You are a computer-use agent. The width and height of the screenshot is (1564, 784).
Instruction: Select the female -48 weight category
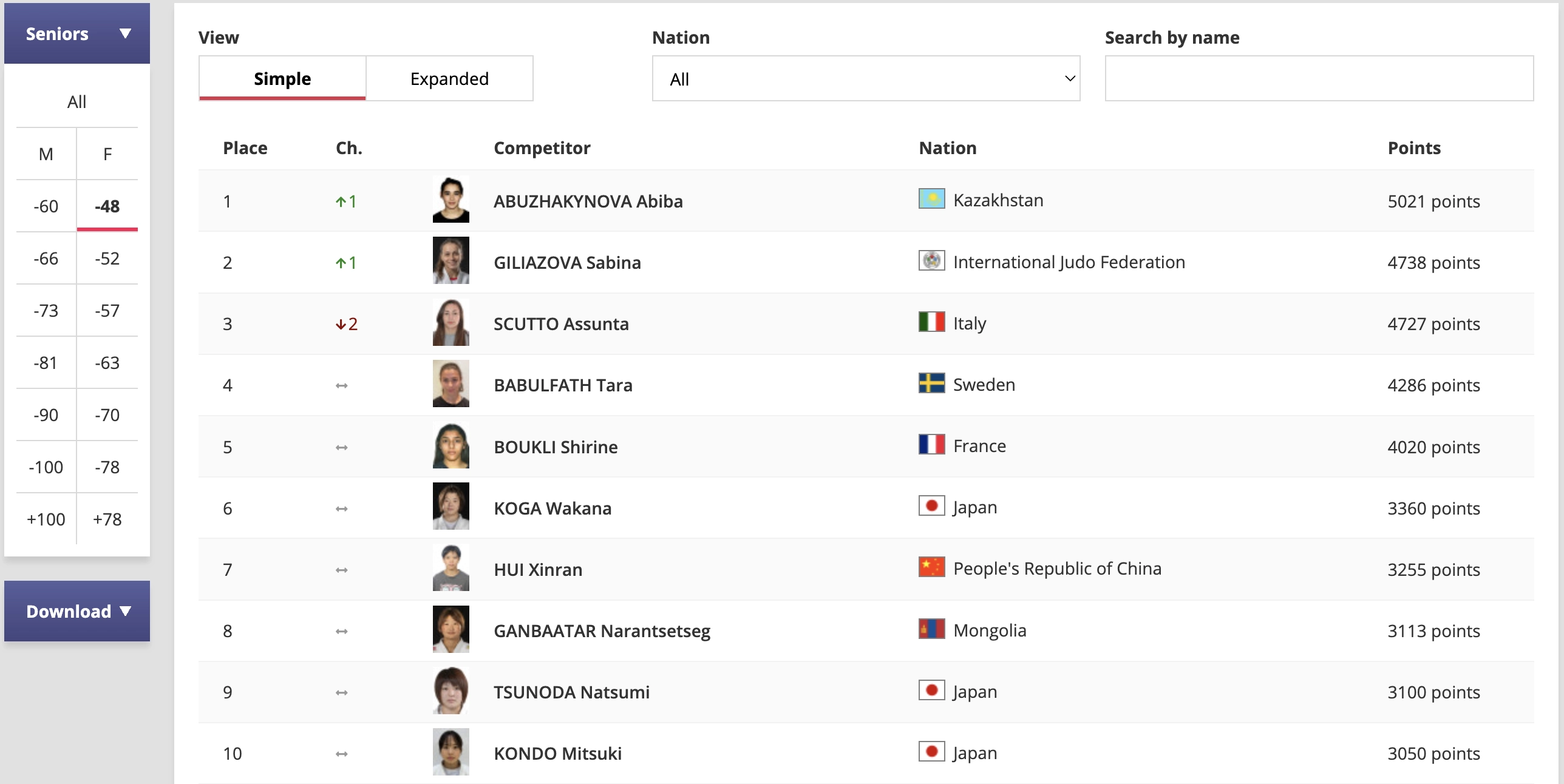[x=107, y=206]
